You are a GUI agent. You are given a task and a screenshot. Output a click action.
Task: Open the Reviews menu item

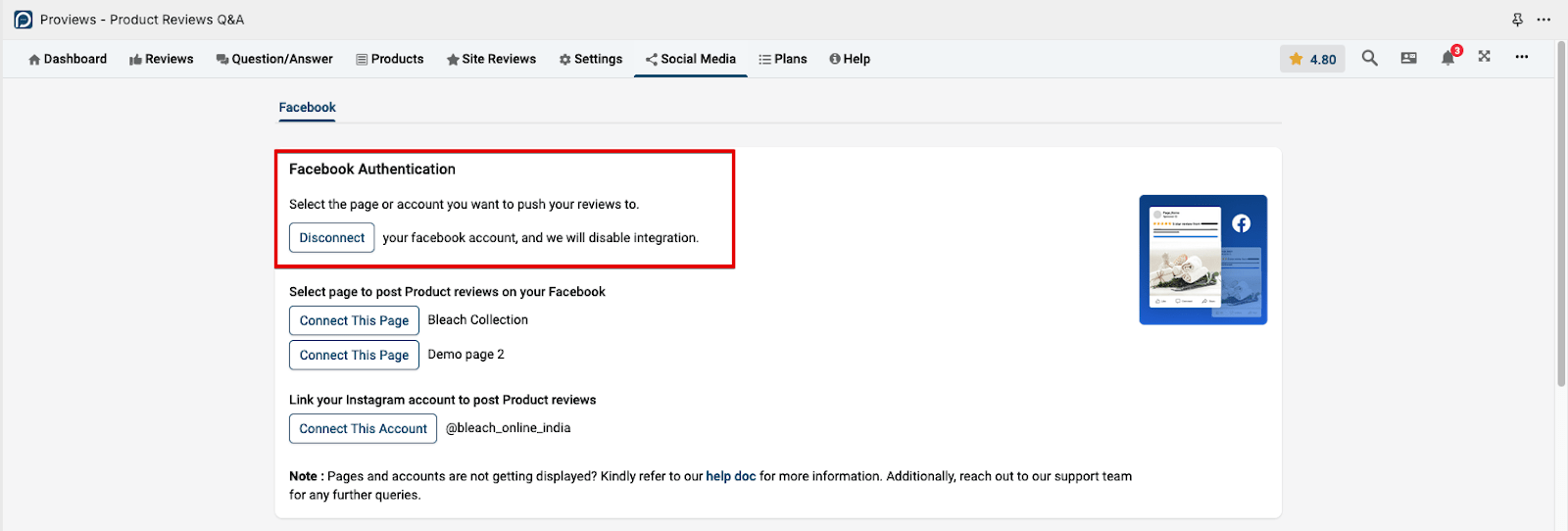[x=162, y=59]
